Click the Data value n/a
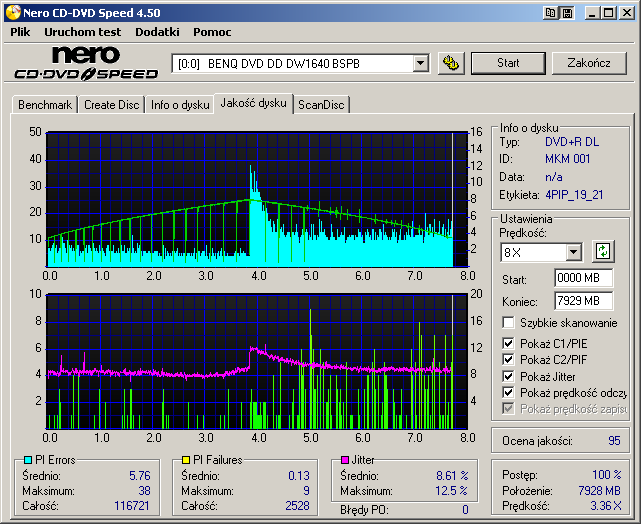This screenshot has width=641, height=524. point(554,177)
